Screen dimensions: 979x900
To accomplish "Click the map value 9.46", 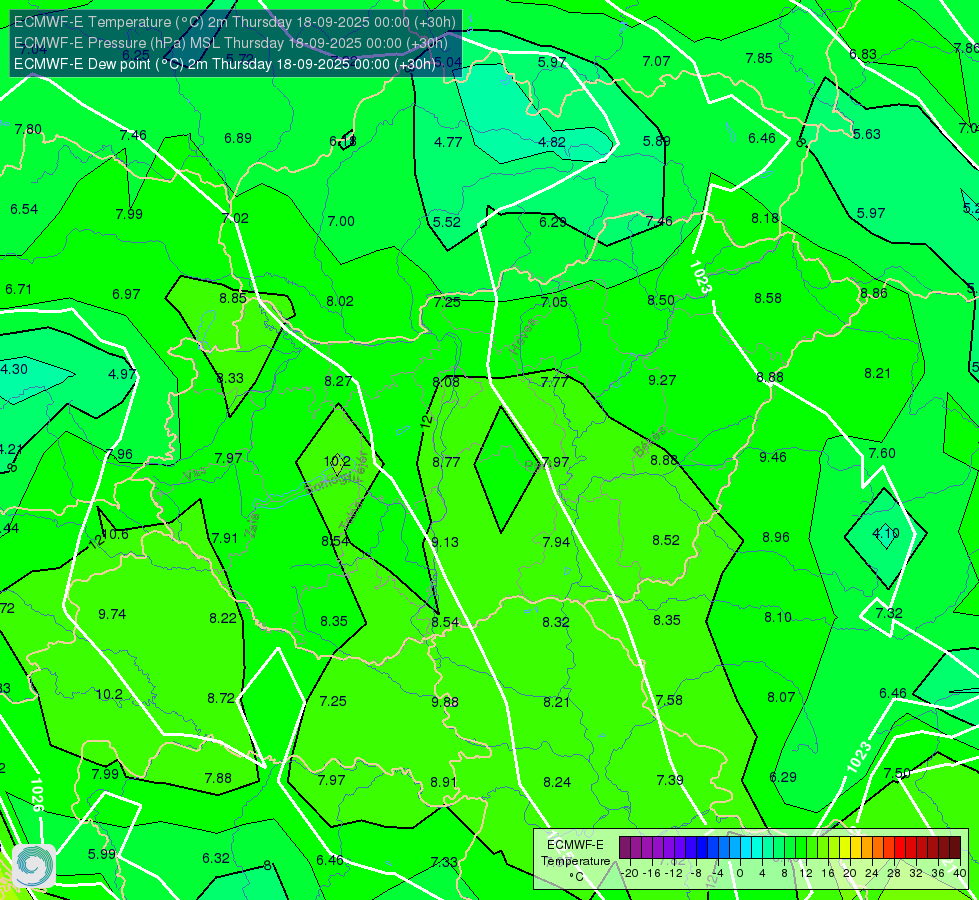I will tap(772, 458).
